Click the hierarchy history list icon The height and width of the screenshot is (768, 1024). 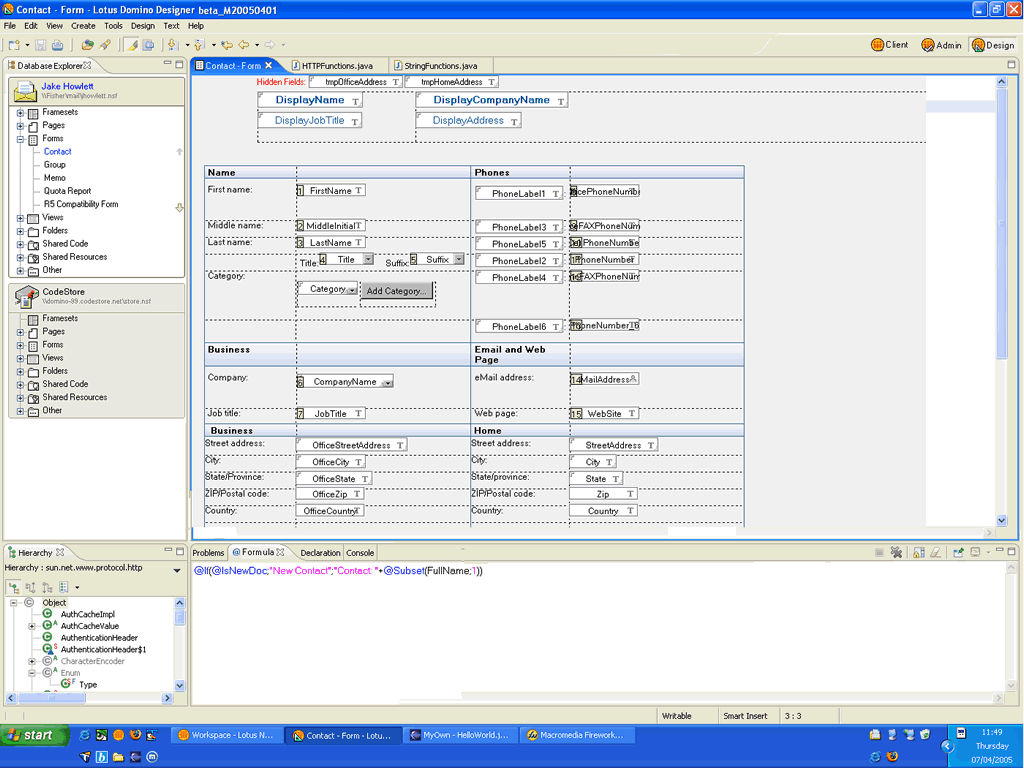64,587
